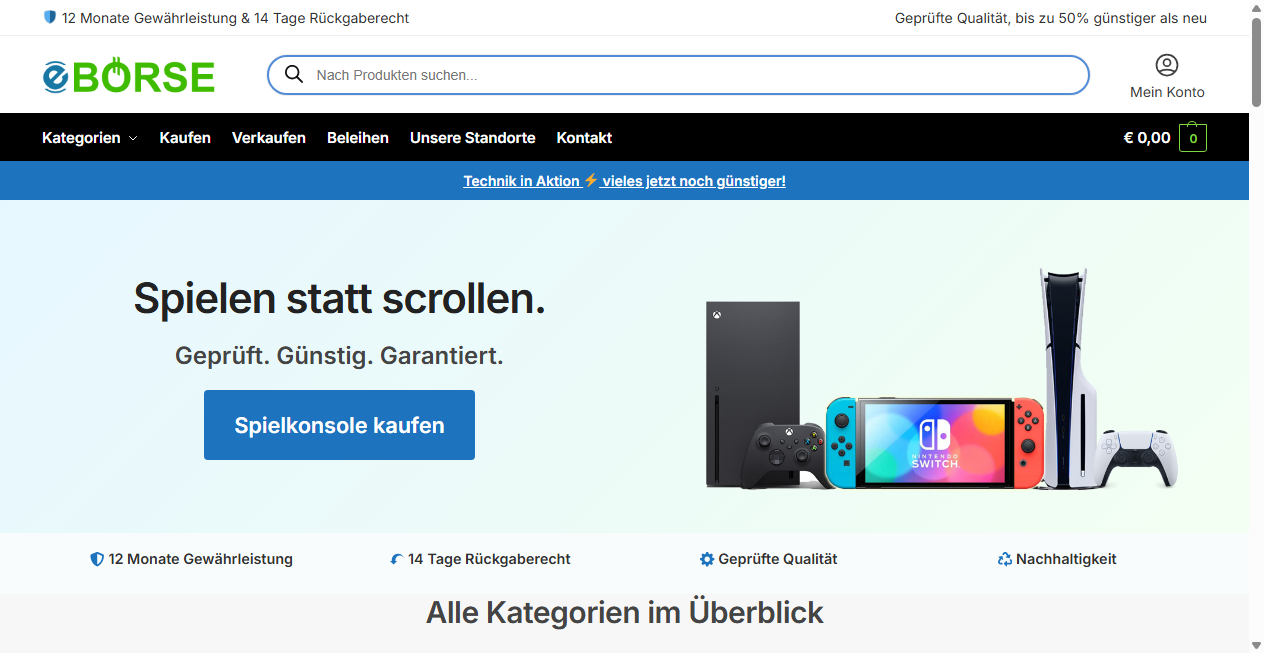Click the search magnifier icon
The image size is (1264, 653).
coord(294,74)
